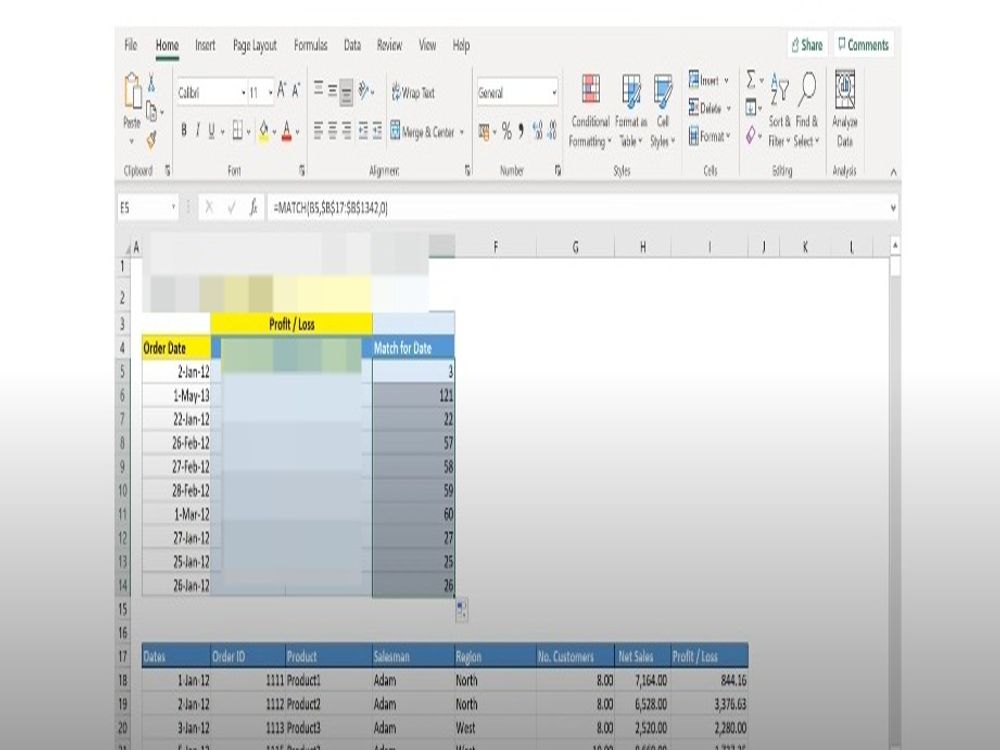Click the Paste clipboard icon

pos(133,91)
